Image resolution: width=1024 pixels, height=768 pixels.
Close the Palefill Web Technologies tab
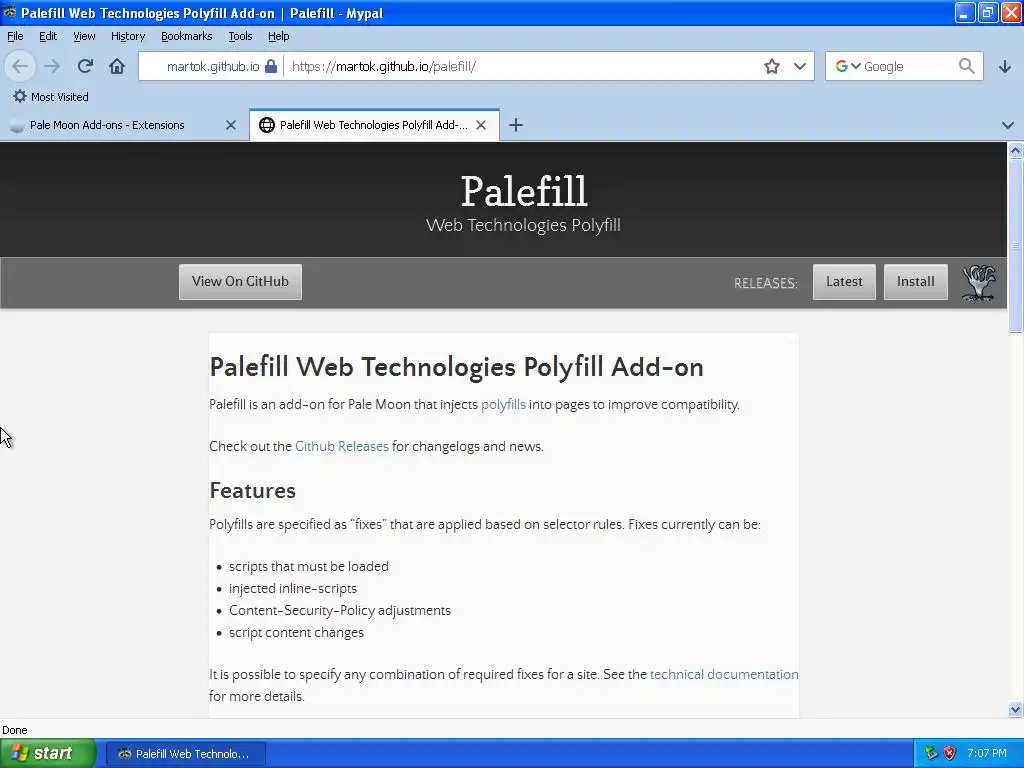[x=481, y=125]
